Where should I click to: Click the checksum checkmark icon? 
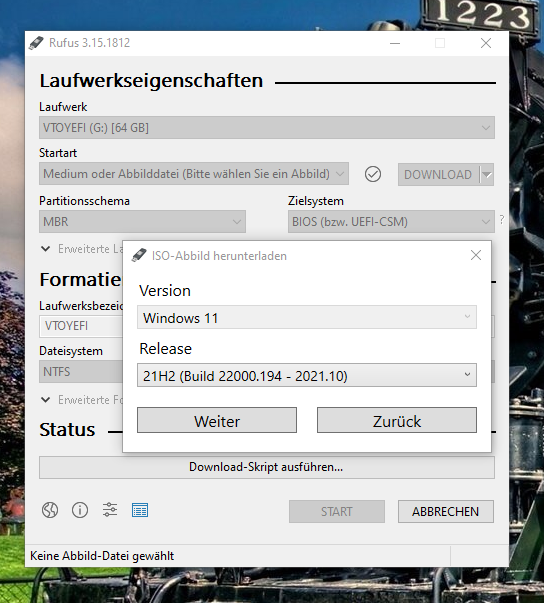tap(373, 174)
